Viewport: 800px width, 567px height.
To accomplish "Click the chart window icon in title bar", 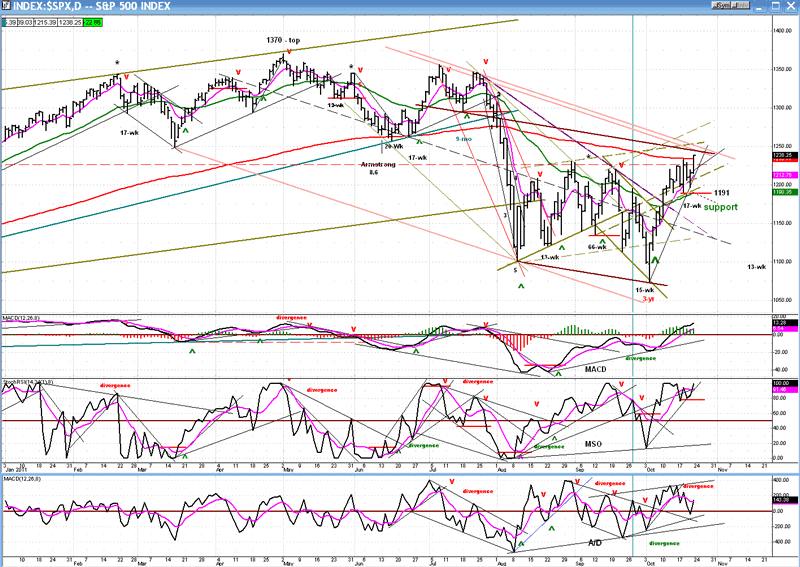I will (6, 5).
